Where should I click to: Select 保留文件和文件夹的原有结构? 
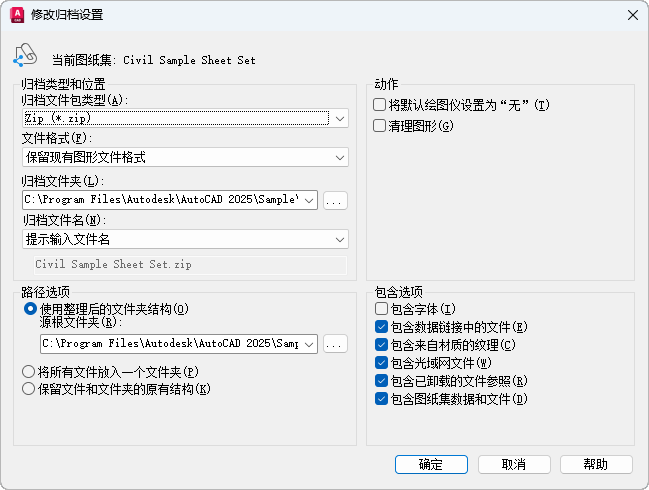pyautogui.click(x=30, y=389)
